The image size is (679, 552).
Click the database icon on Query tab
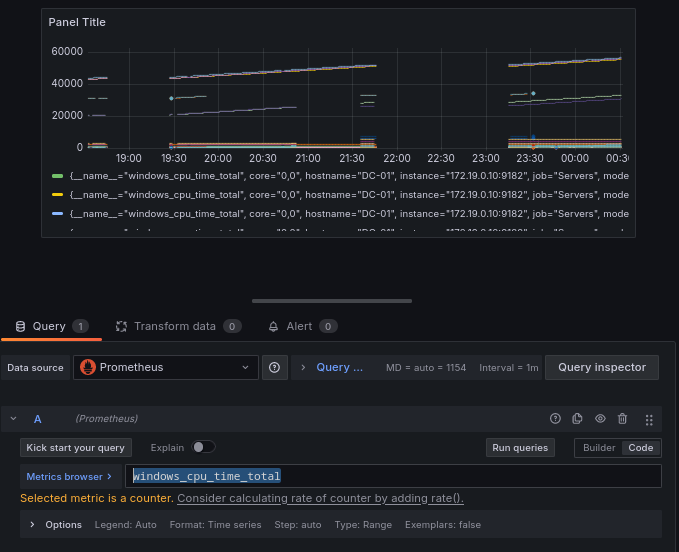20,326
